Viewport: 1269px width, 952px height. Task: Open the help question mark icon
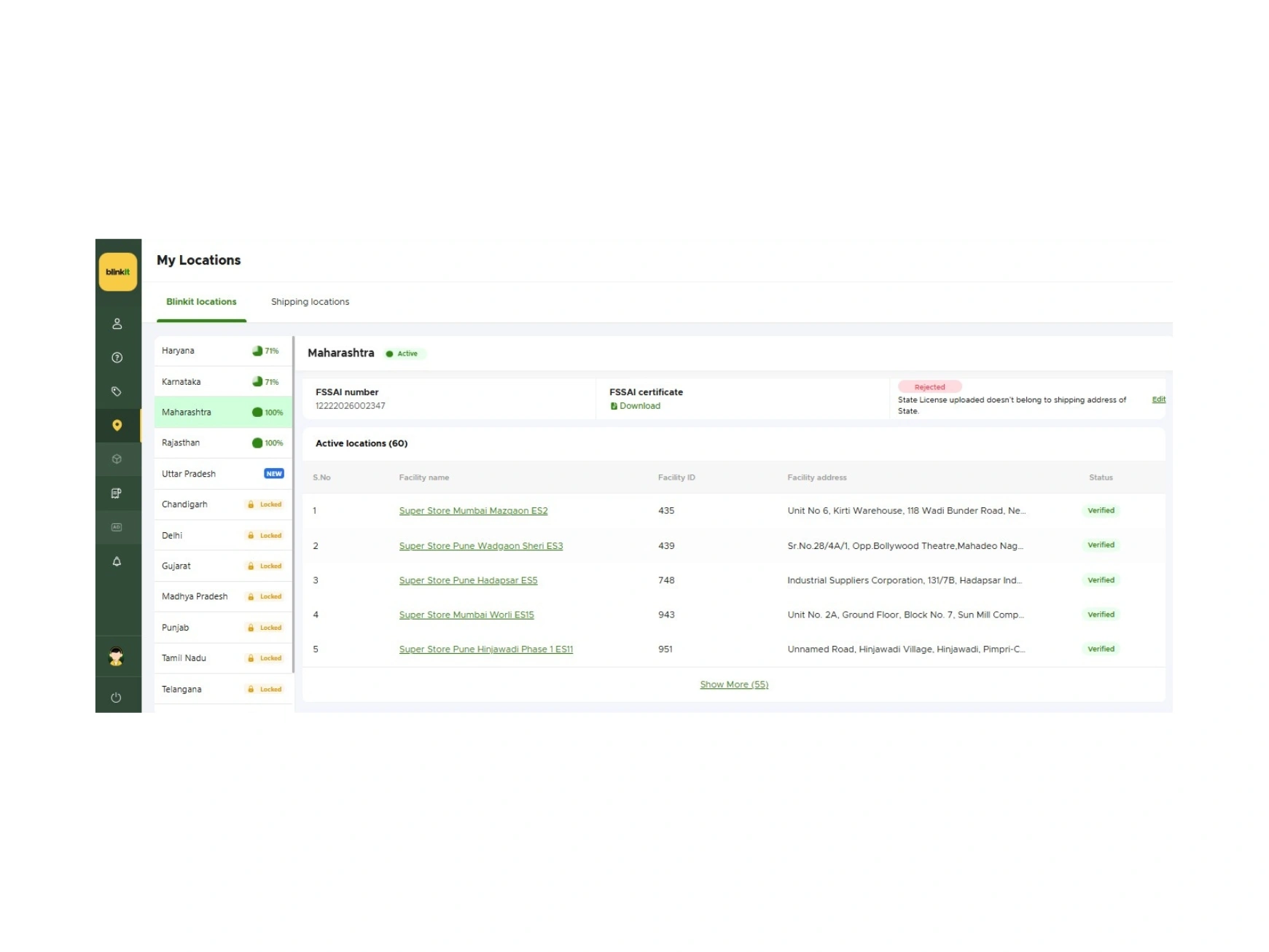(x=117, y=357)
